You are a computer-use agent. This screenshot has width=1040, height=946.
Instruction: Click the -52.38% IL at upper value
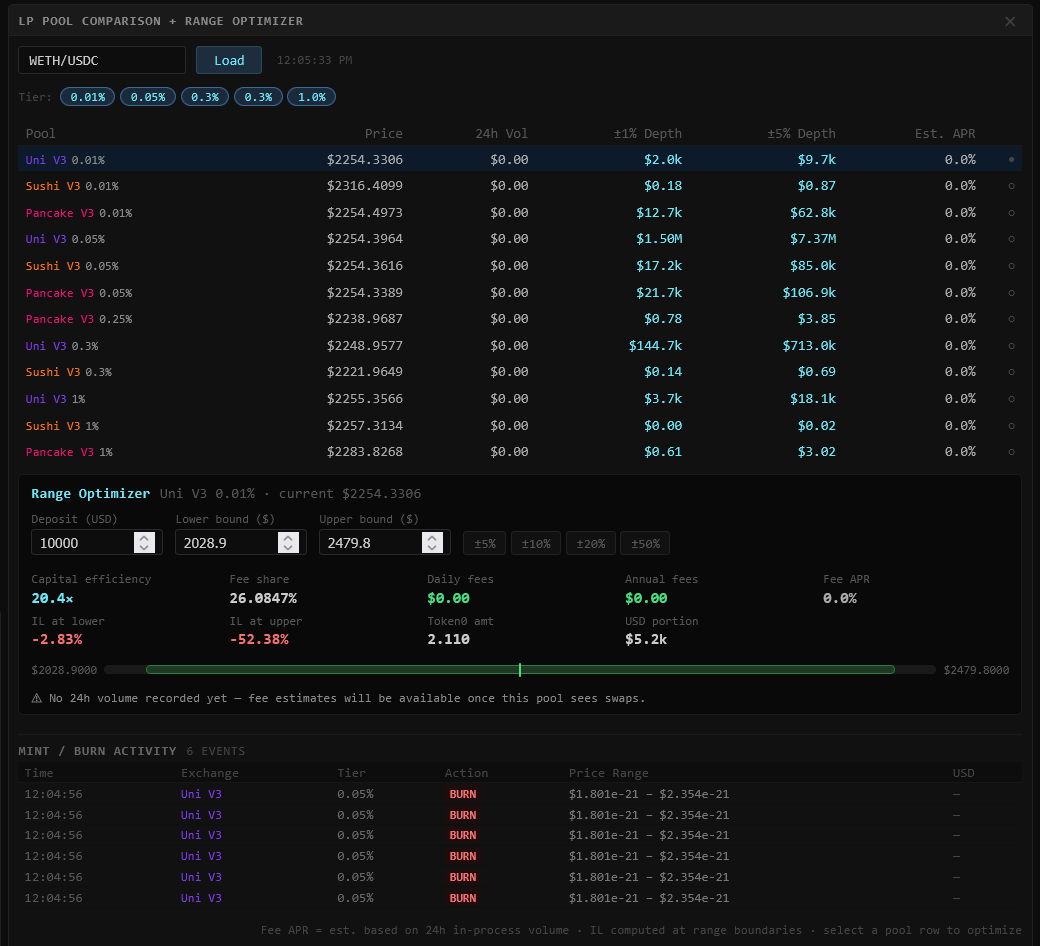coord(259,640)
